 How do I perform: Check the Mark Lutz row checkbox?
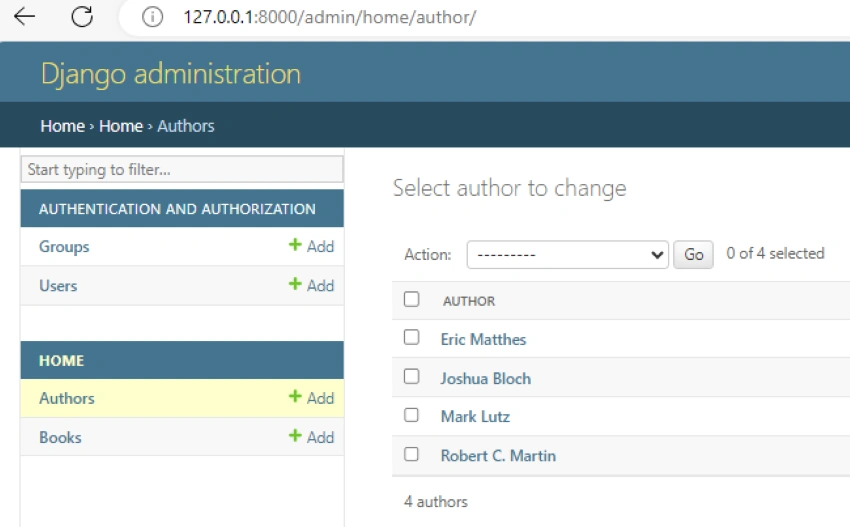coord(411,415)
